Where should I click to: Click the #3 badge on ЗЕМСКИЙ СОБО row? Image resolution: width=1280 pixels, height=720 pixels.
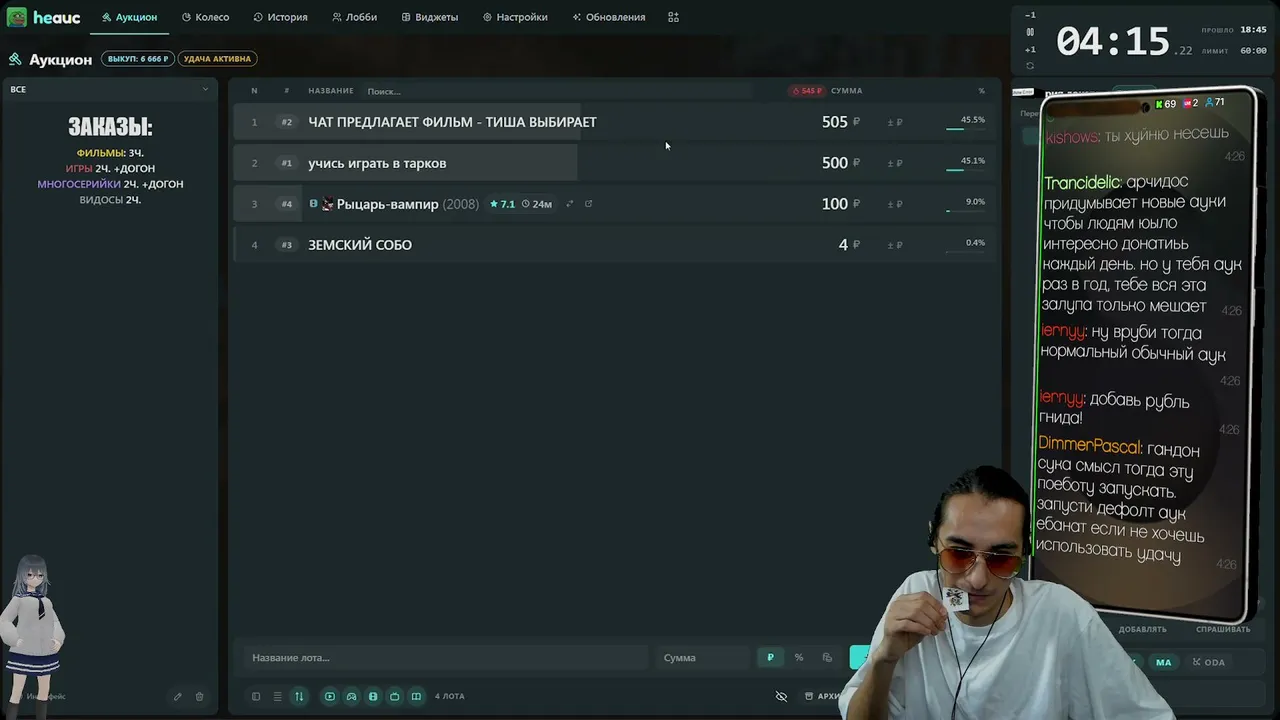point(287,245)
